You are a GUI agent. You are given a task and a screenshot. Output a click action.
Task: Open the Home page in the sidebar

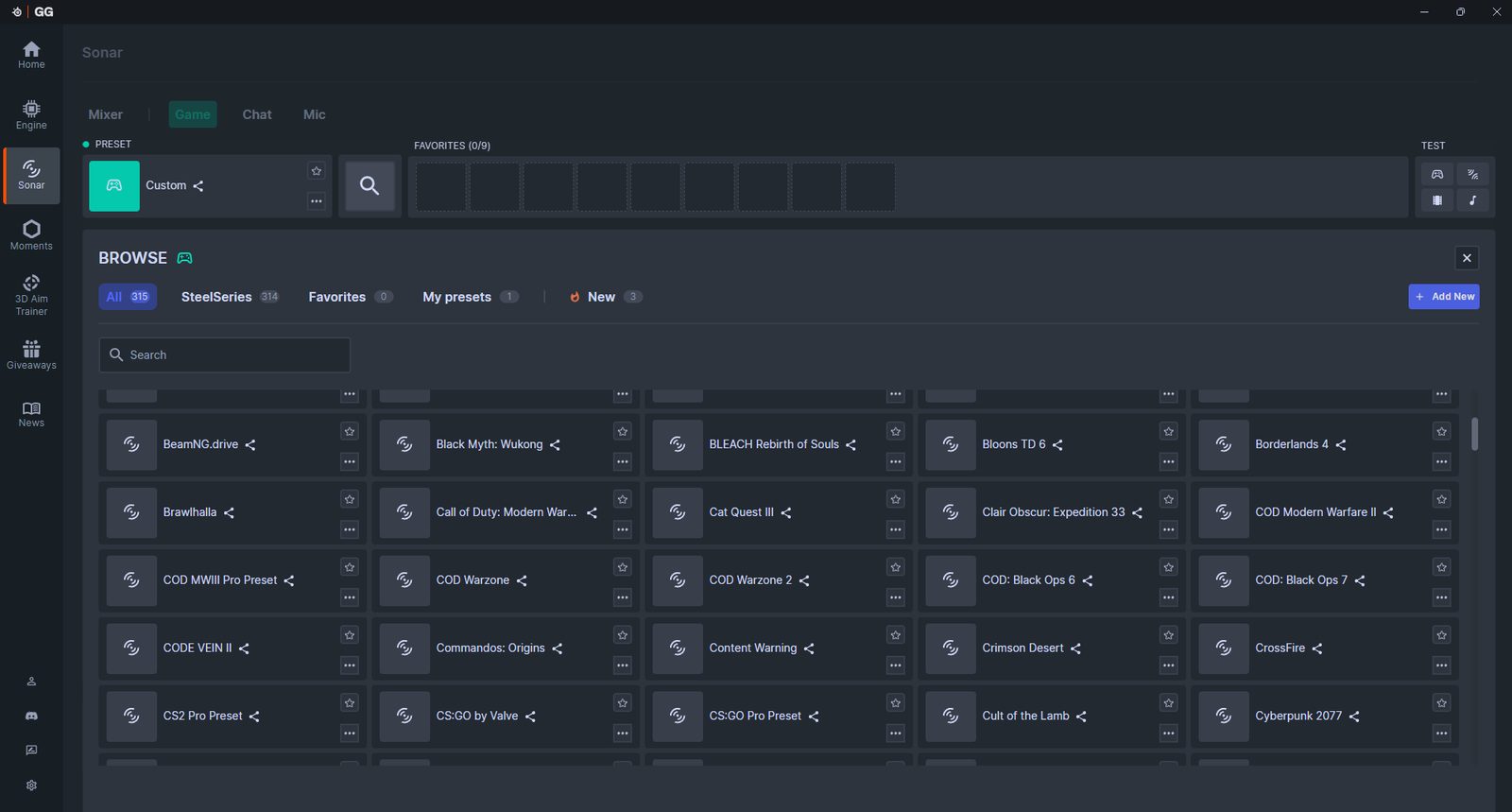pos(31,55)
